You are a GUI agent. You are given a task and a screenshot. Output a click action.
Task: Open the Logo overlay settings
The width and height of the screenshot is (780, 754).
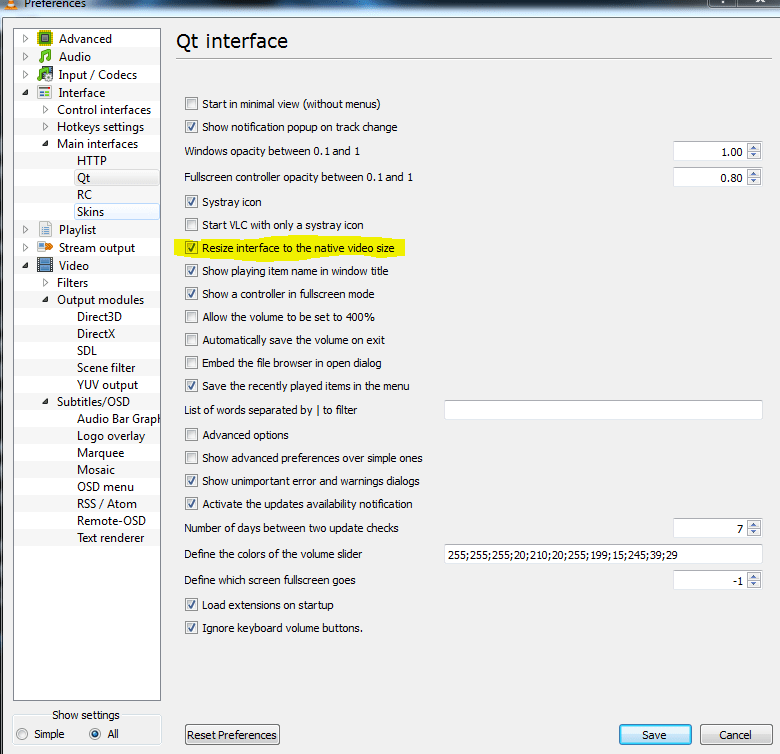[111, 436]
